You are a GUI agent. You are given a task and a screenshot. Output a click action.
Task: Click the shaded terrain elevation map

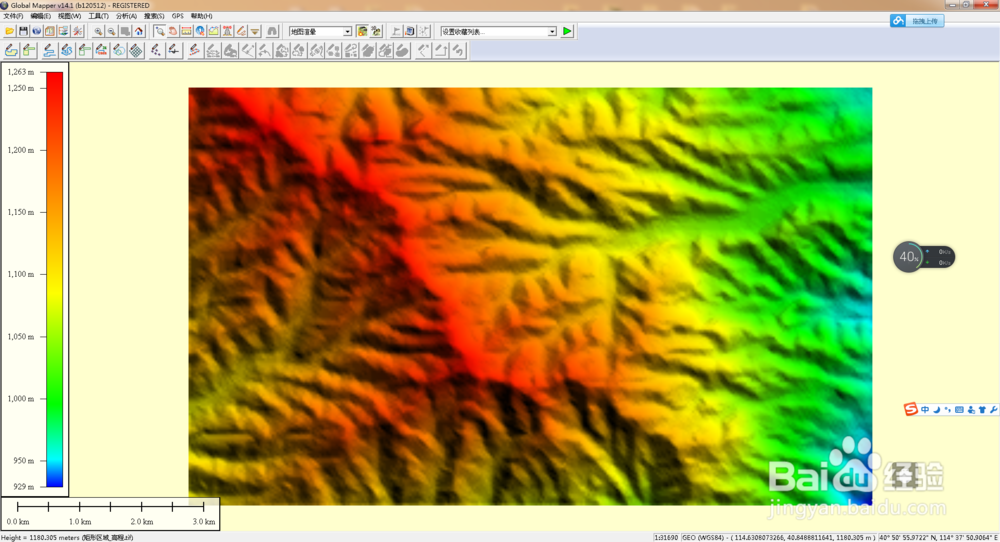tap(530, 297)
